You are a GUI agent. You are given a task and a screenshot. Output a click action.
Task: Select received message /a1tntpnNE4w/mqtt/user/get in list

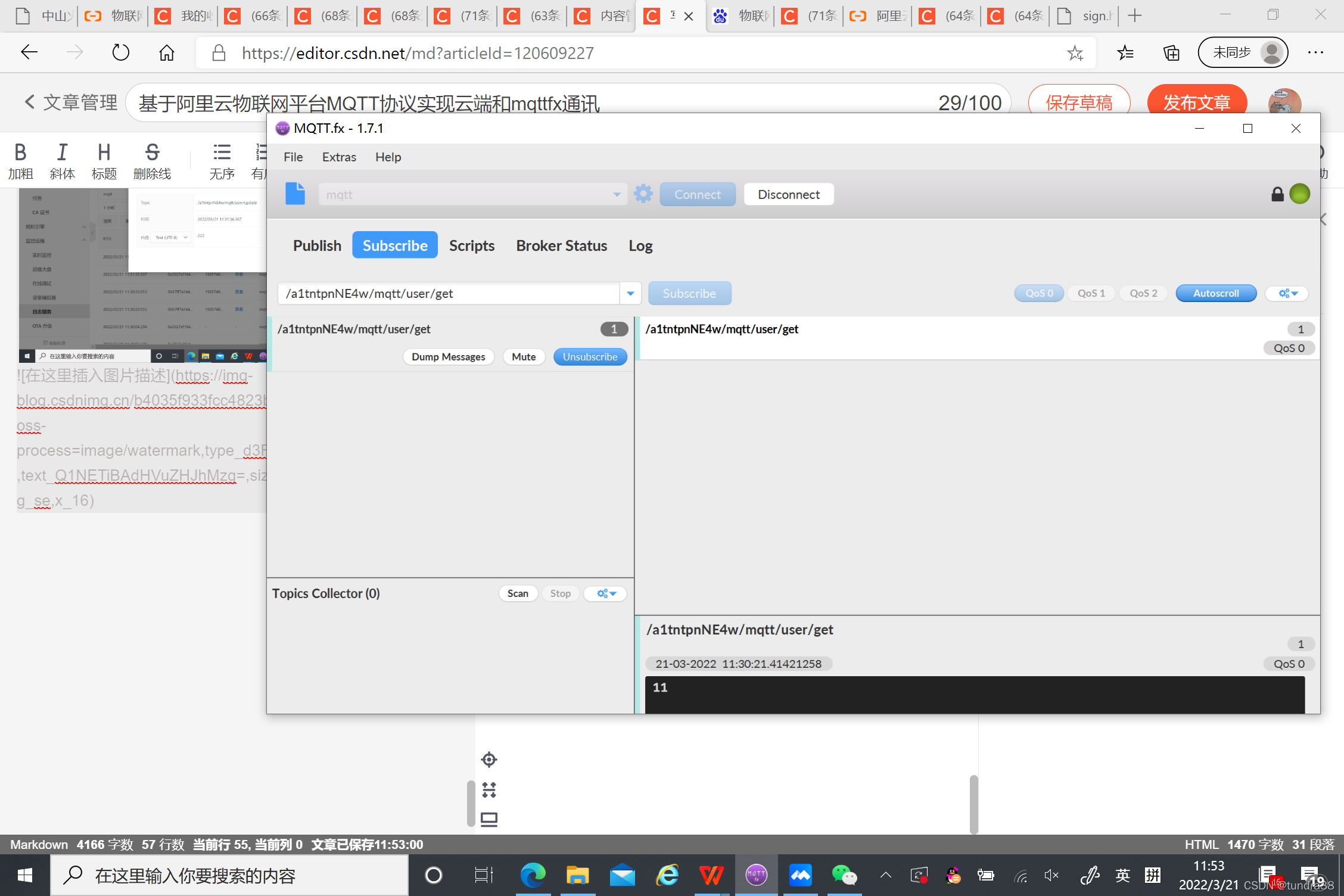[977, 338]
